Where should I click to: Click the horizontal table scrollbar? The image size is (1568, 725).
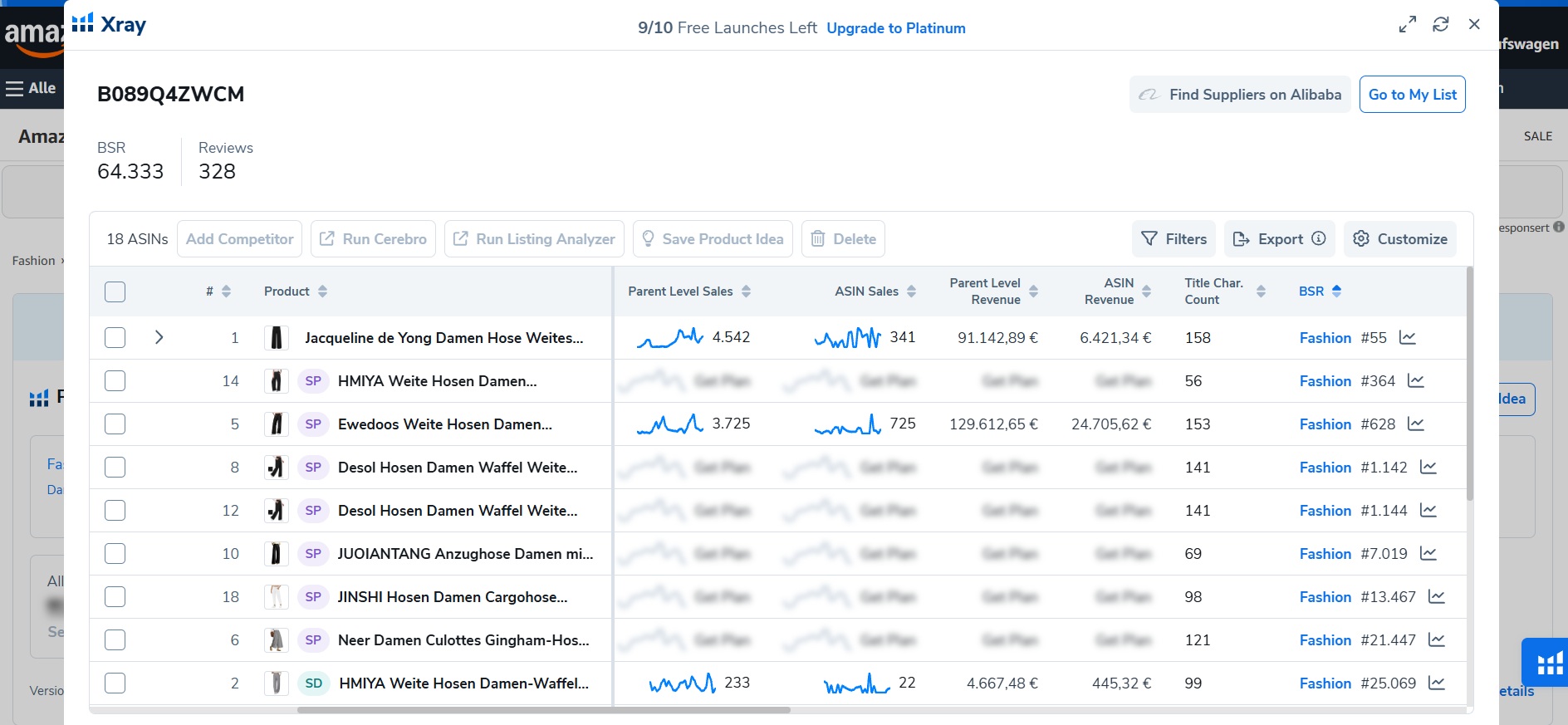tap(544, 710)
